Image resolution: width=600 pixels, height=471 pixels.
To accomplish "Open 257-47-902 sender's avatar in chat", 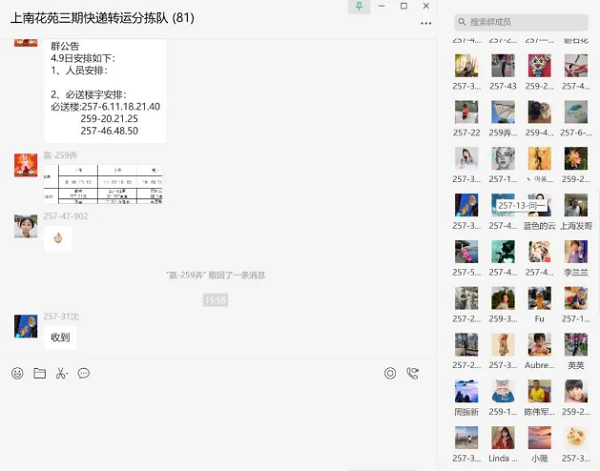I will coord(26,226).
